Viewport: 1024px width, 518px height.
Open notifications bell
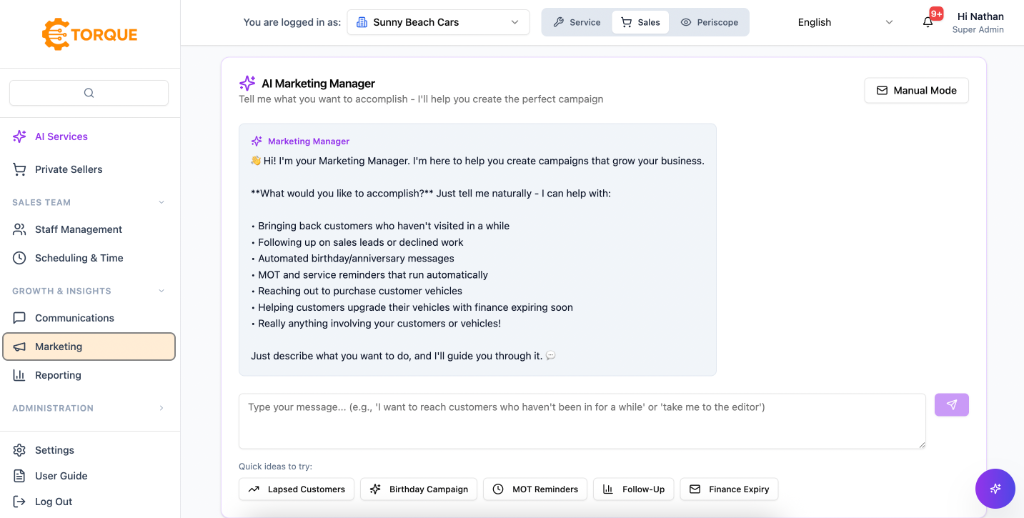pos(928,22)
